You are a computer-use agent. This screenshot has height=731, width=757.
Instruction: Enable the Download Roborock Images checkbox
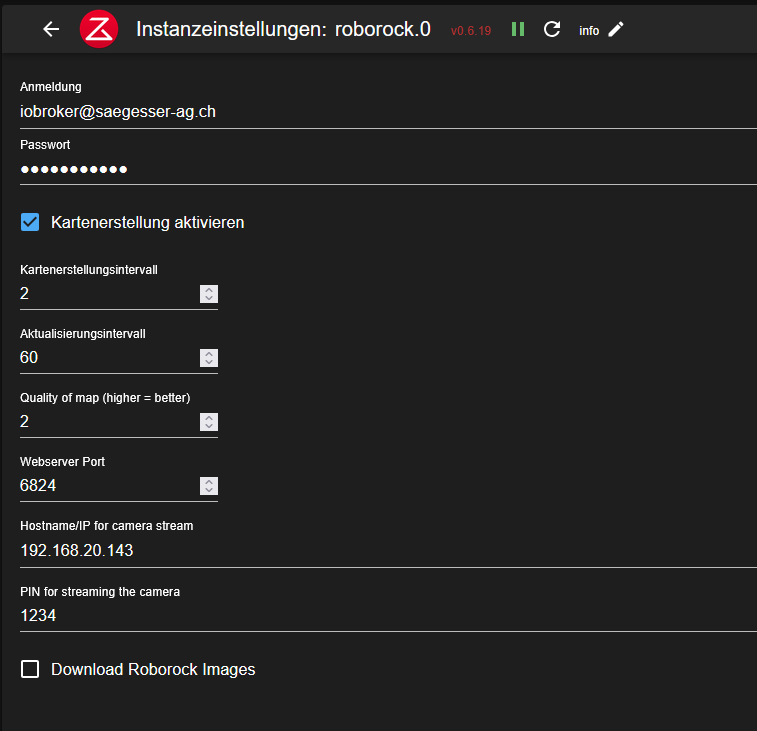click(x=31, y=669)
